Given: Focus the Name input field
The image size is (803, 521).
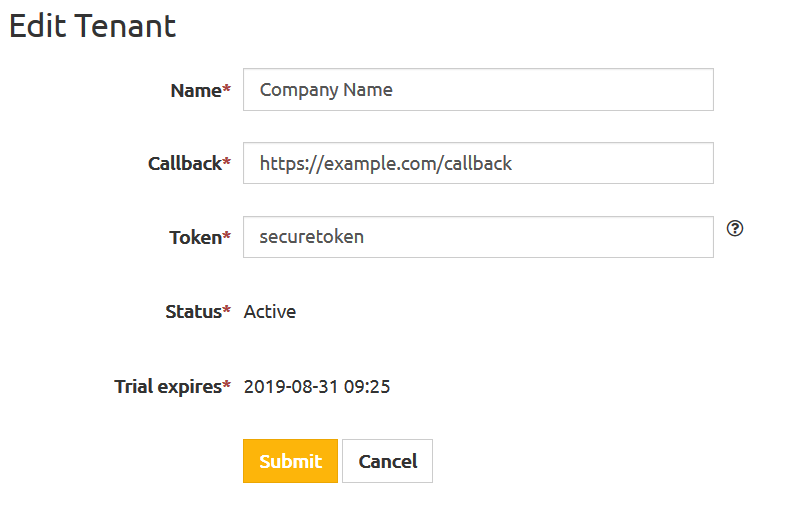Looking at the screenshot, I should 478,90.
